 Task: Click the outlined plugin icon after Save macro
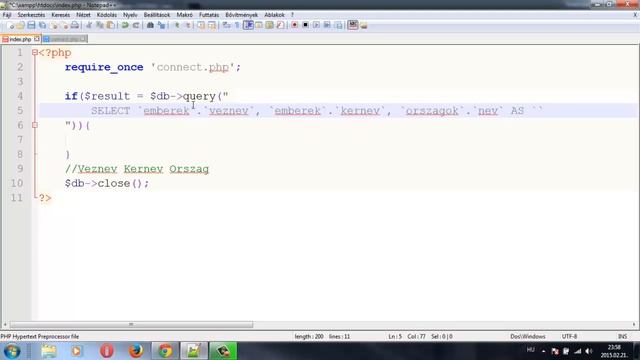[353, 25]
